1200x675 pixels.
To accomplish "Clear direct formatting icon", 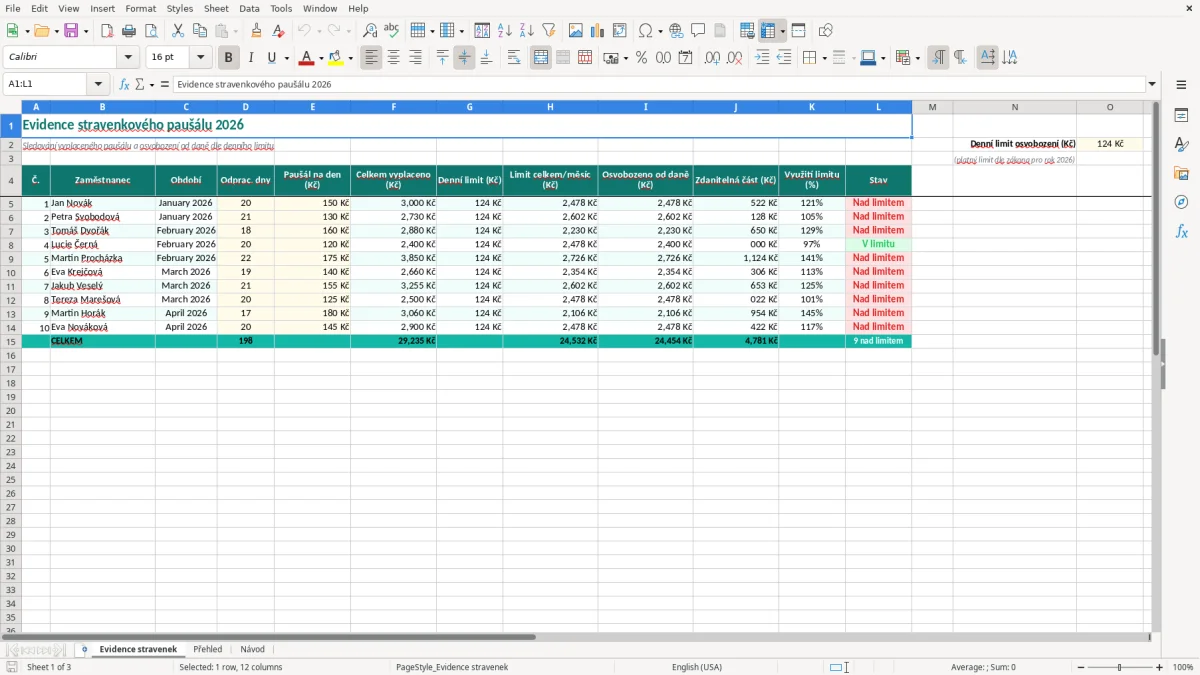I will point(279,31).
